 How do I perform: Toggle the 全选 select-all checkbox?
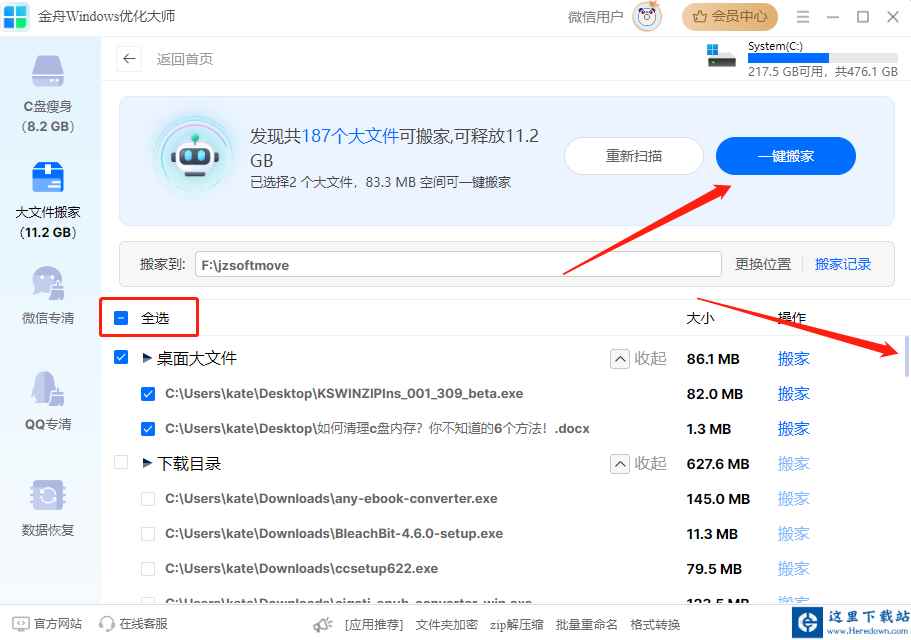click(121, 318)
